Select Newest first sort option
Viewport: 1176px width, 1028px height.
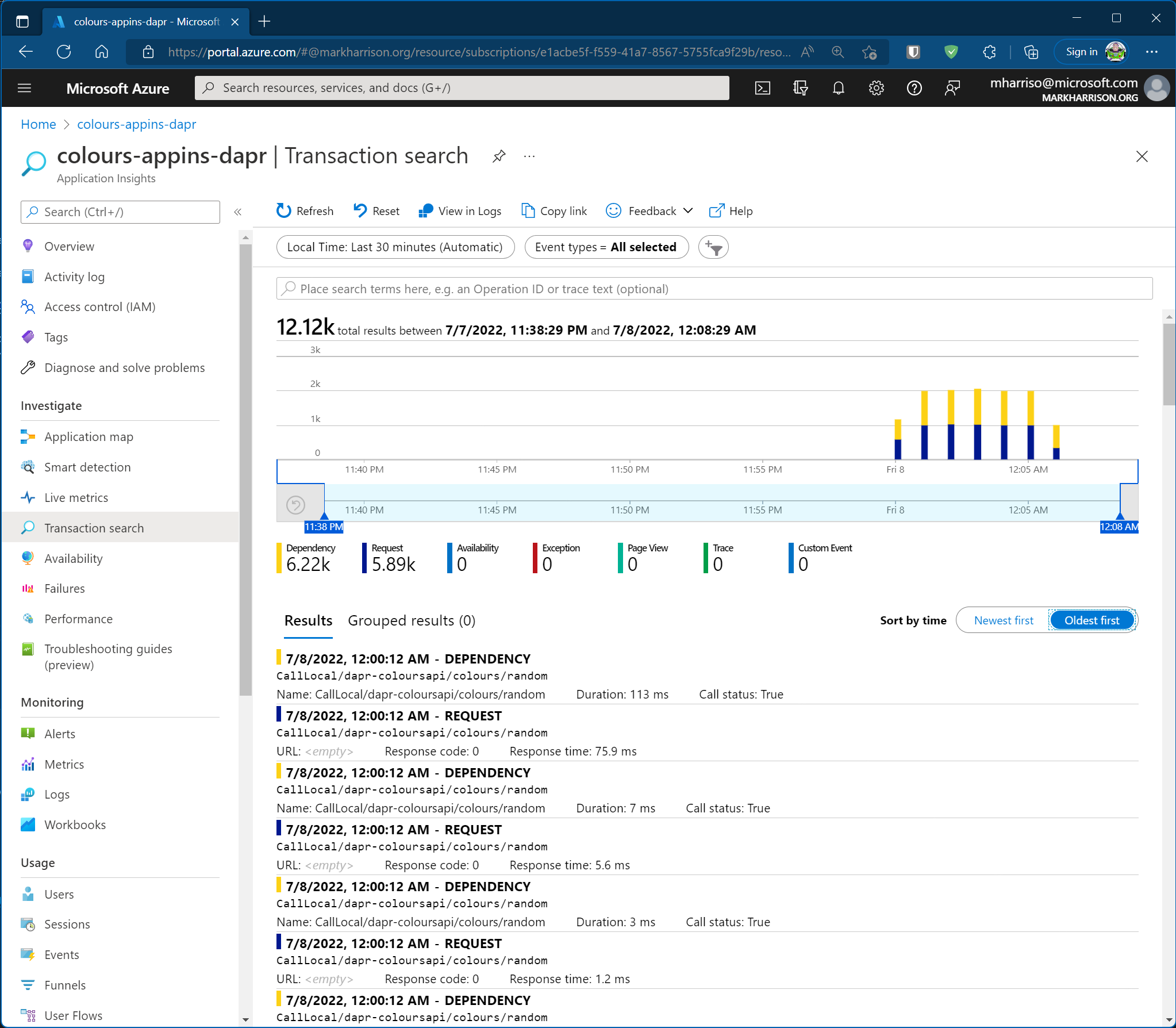[1003, 620]
